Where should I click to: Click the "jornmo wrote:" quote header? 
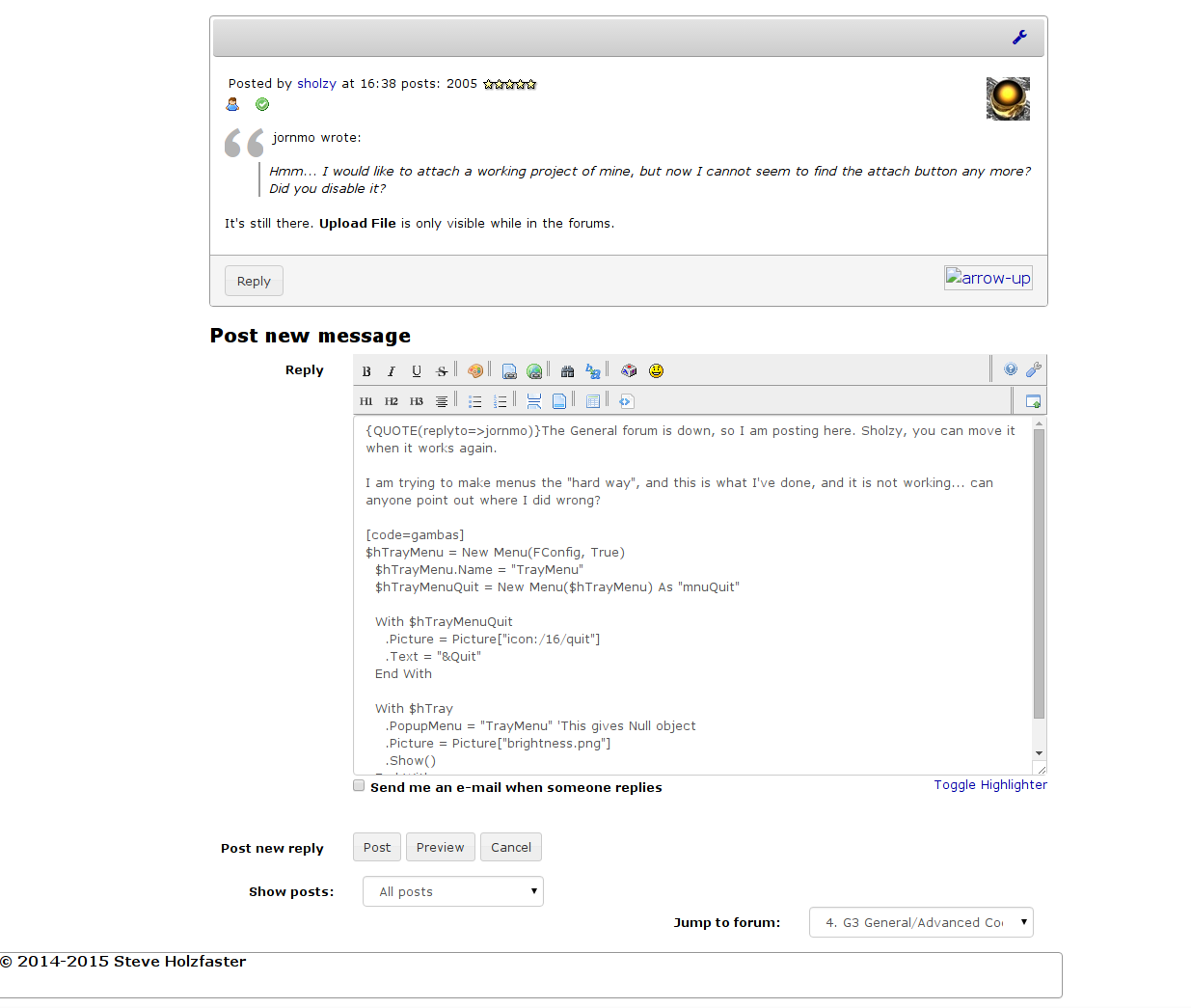click(x=316, y=138)
